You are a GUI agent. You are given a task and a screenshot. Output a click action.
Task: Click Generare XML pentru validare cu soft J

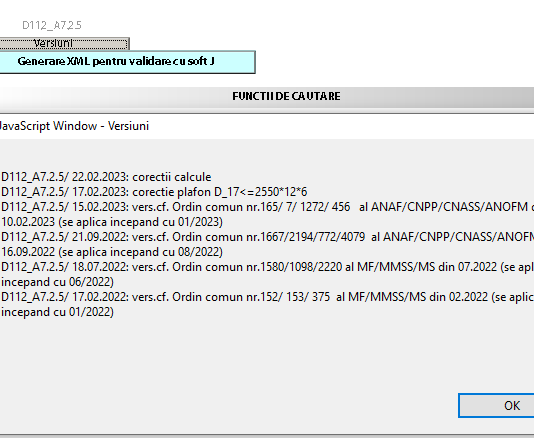click(128, 62)
